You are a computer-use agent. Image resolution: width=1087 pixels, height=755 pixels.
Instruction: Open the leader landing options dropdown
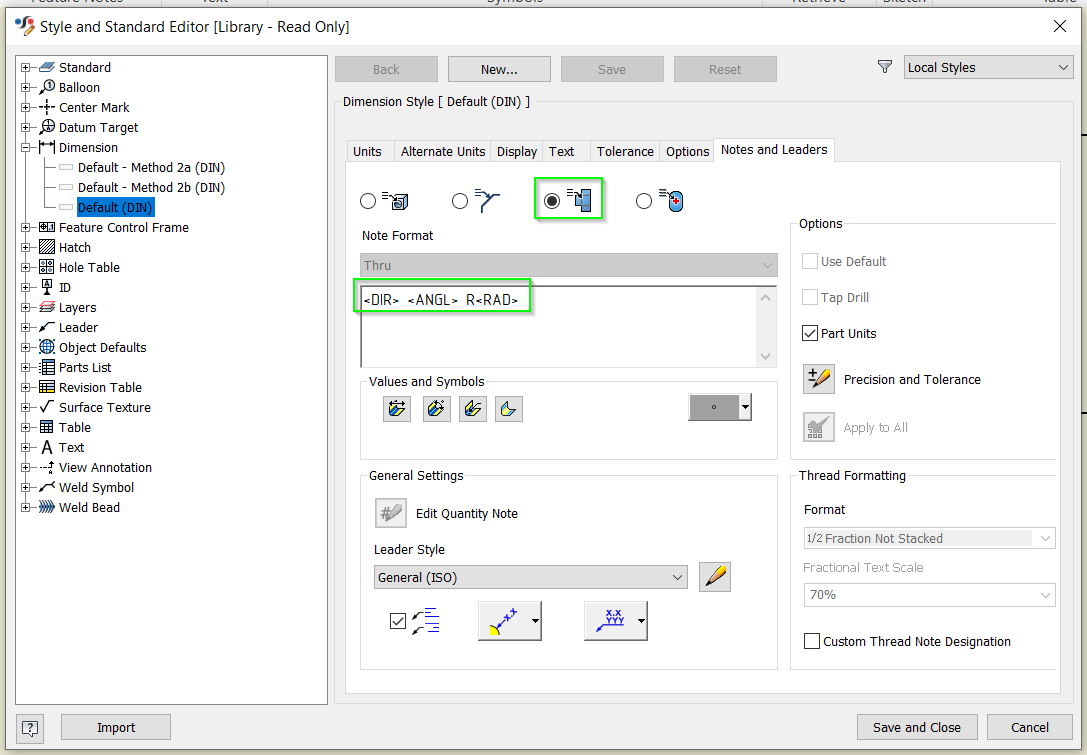point(535,621)
